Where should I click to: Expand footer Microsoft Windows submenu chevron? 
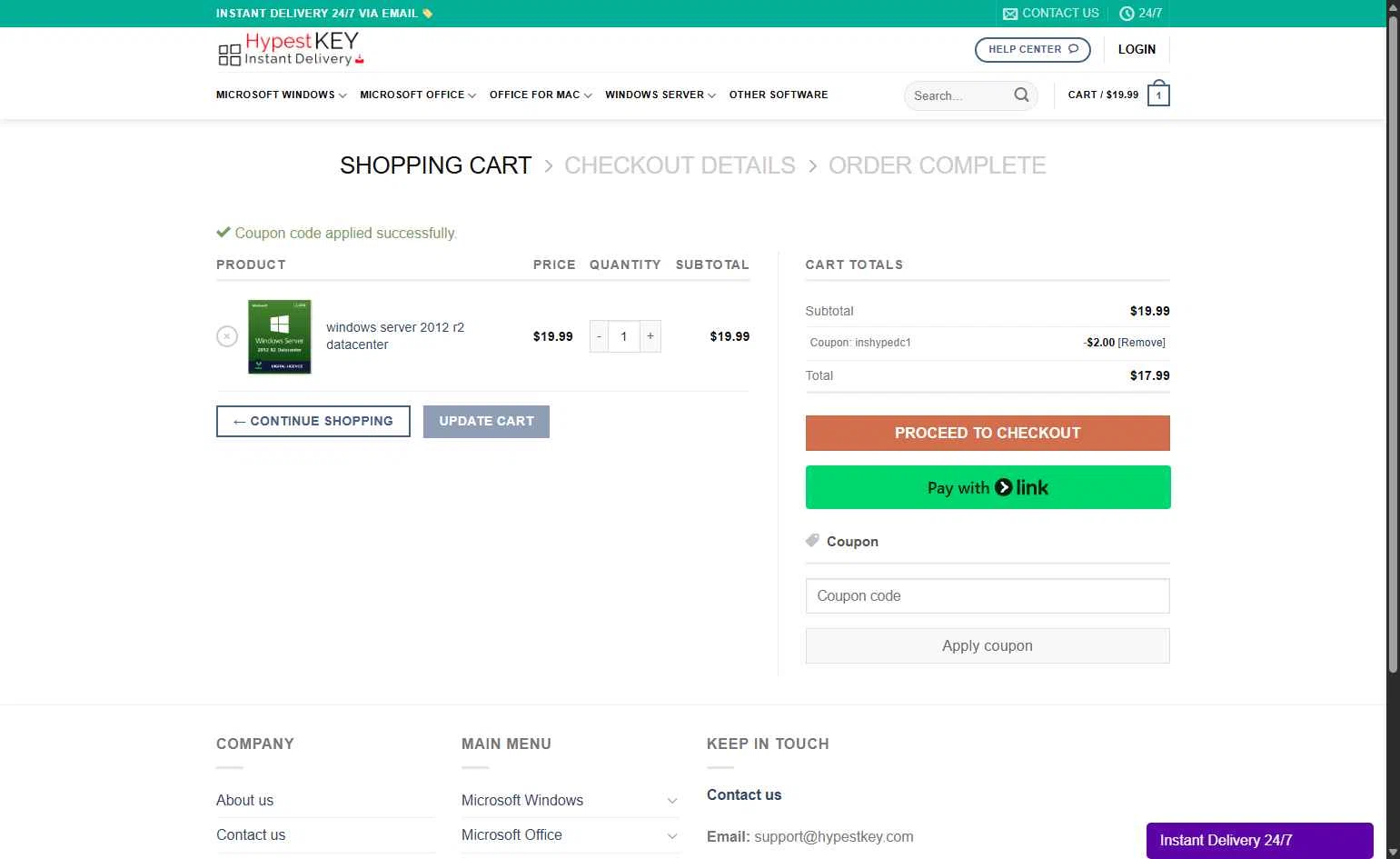point(672,801)
